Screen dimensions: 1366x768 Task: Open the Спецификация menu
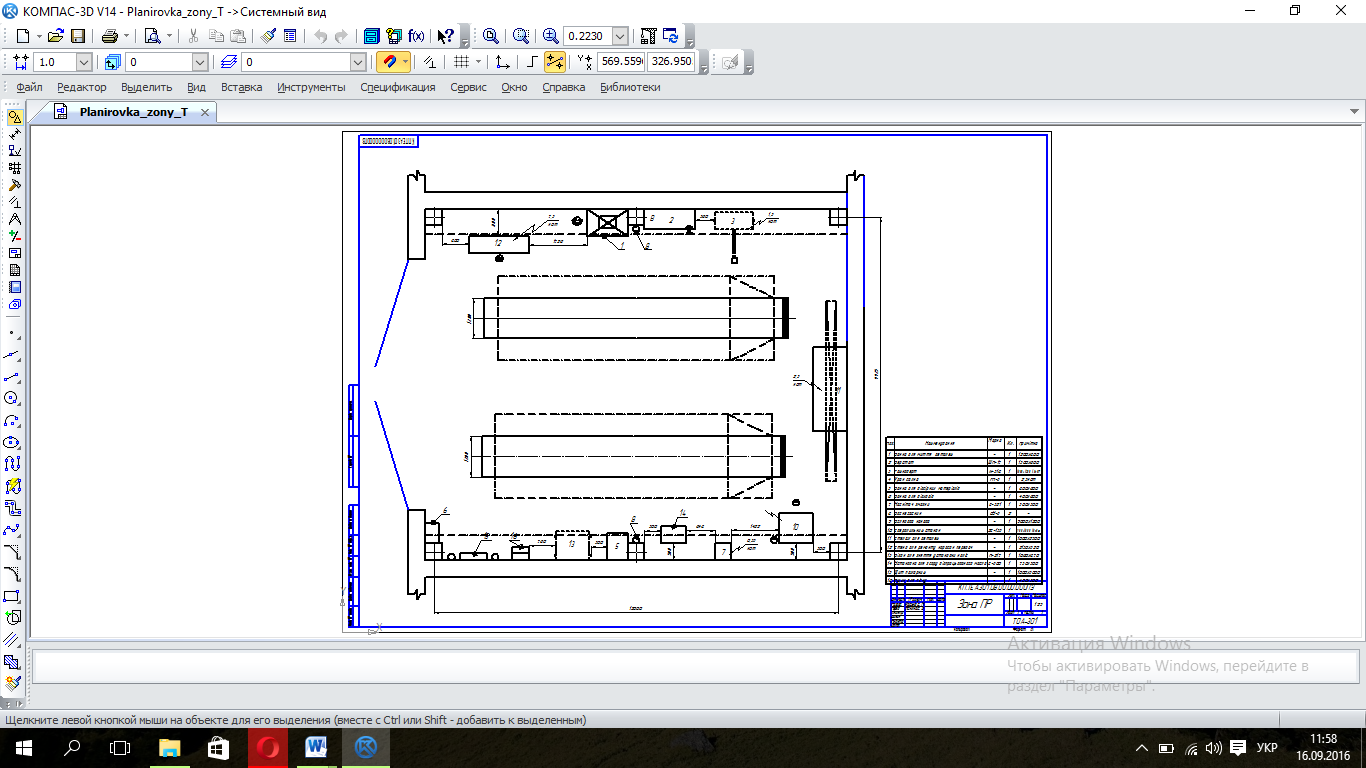pyautogui.click(x=397, y=87)
